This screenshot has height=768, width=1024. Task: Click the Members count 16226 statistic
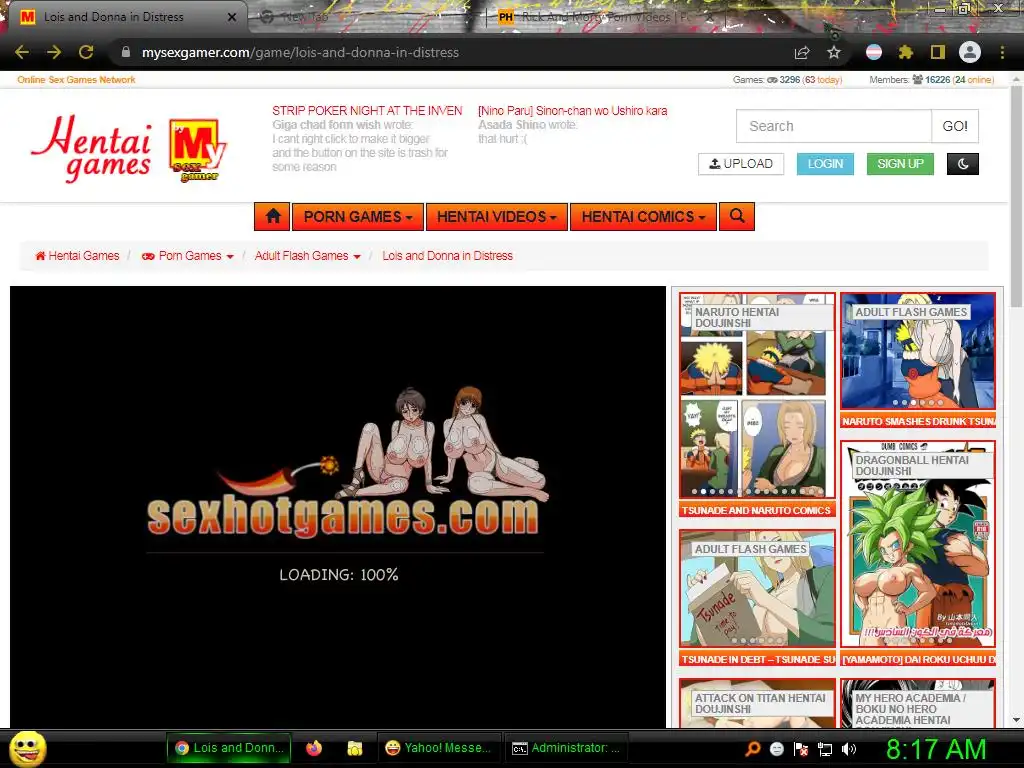click(931, 80)
